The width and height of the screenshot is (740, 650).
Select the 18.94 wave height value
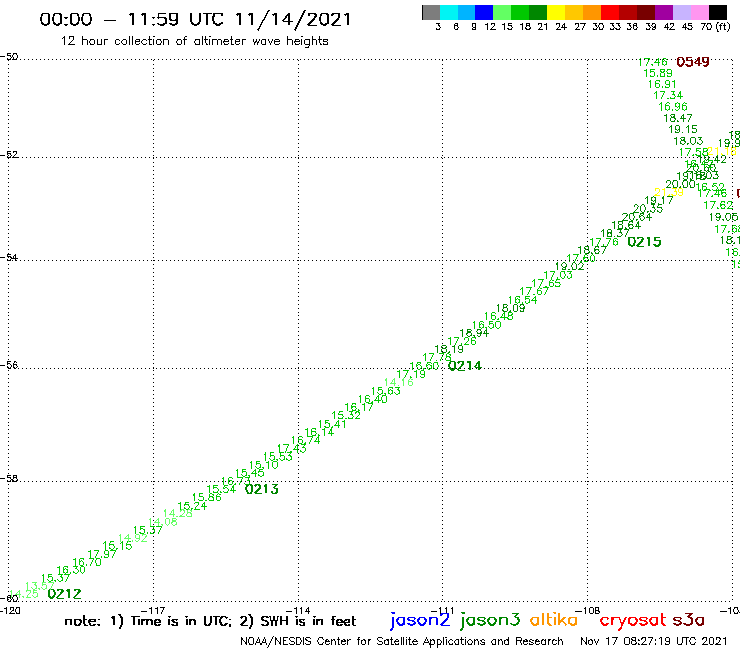[x=474, y=333]
